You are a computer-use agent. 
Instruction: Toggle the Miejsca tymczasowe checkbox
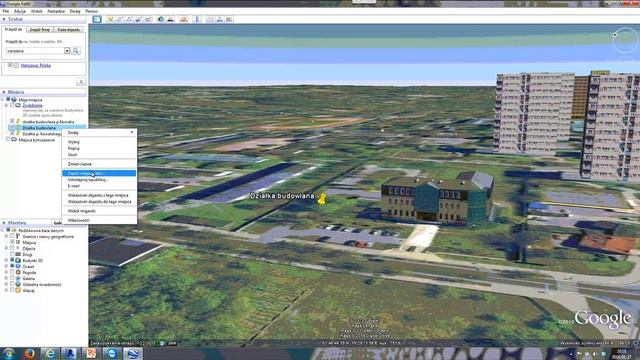(x=8, y=140)
